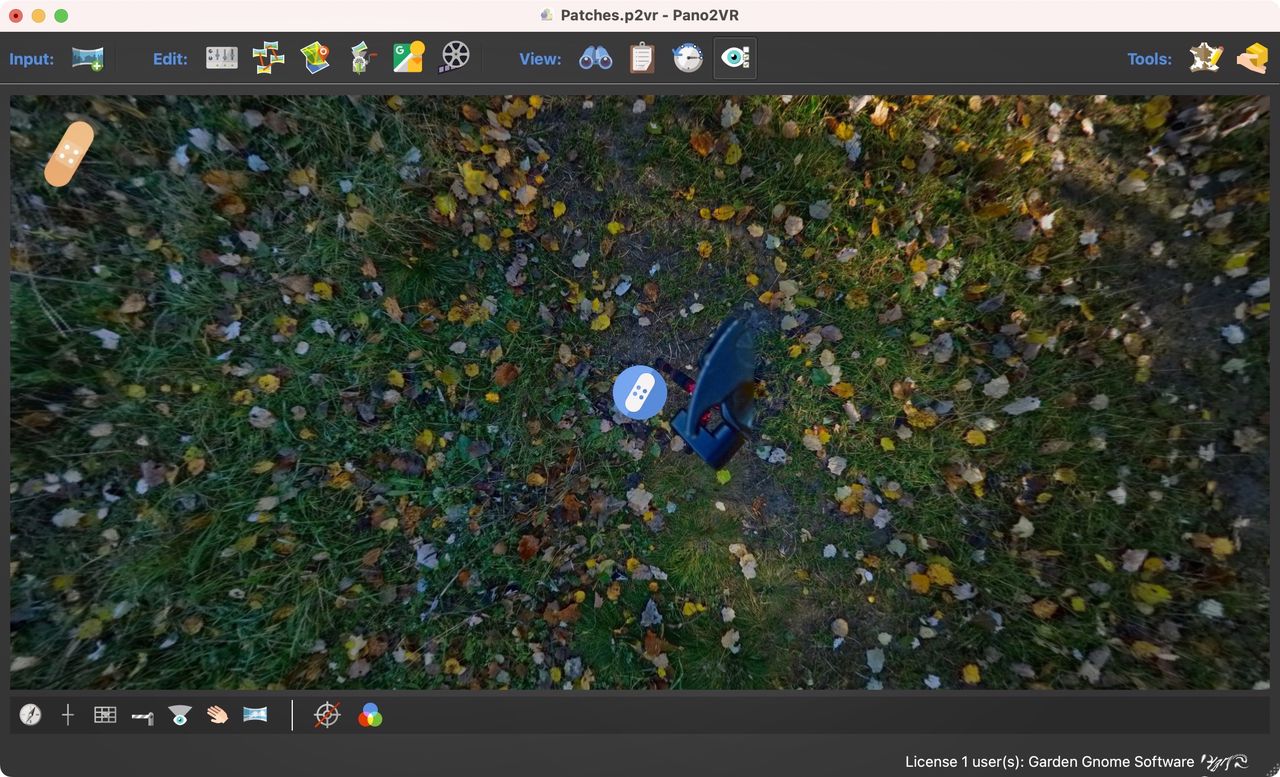Open the Tour Map editor icon
1280x777 pixels.
coord(315,58)
